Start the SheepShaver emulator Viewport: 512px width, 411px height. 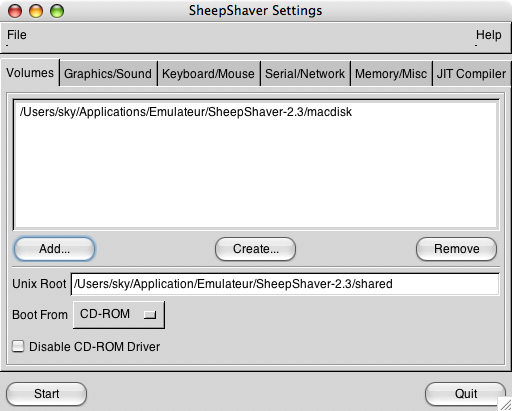pyautogui.click(x=46, y=394)
